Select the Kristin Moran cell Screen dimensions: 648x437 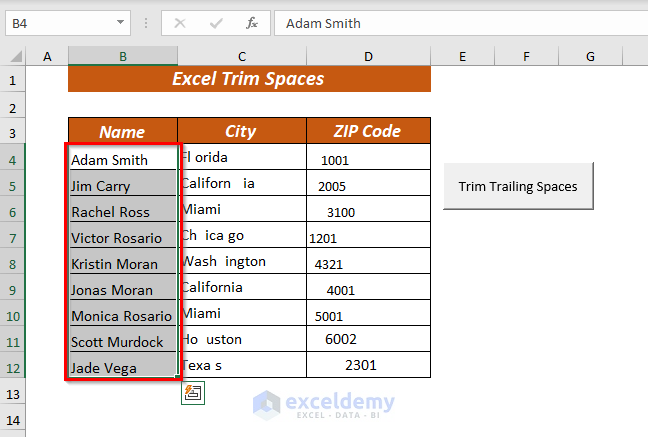[123, 261]
